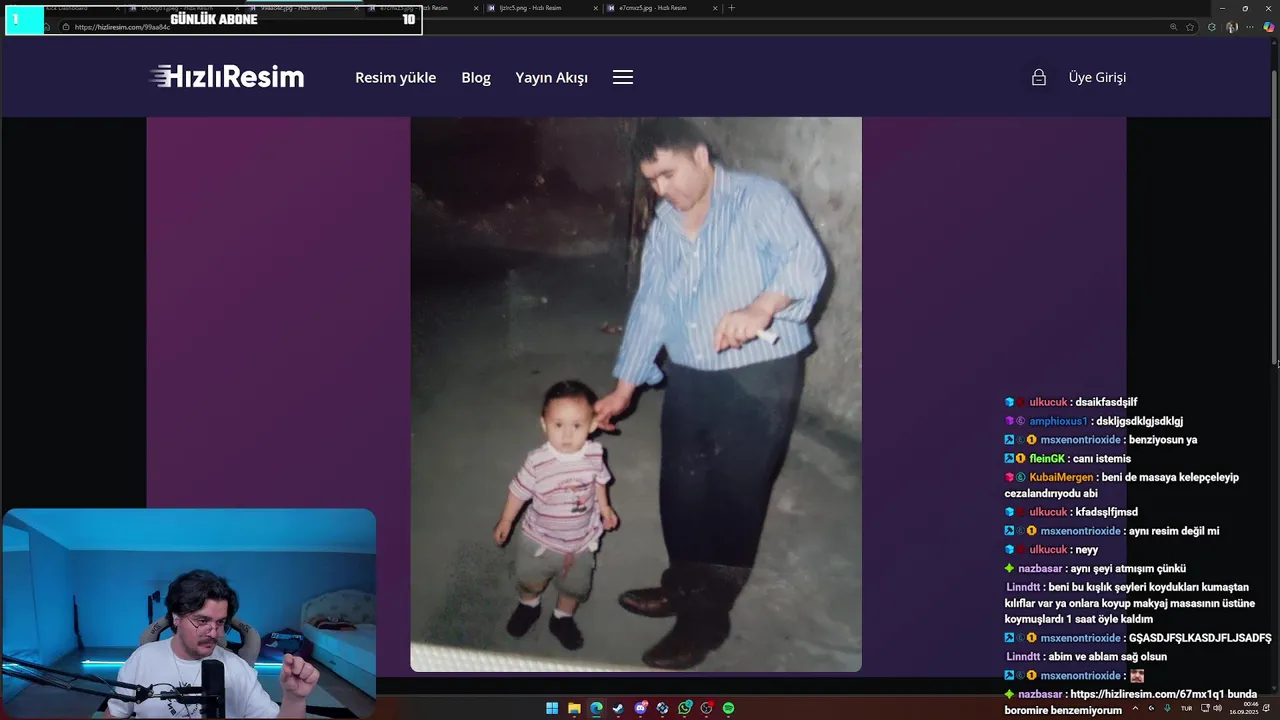Click username amphioxus1 in chat

(x=1058, y=421)
